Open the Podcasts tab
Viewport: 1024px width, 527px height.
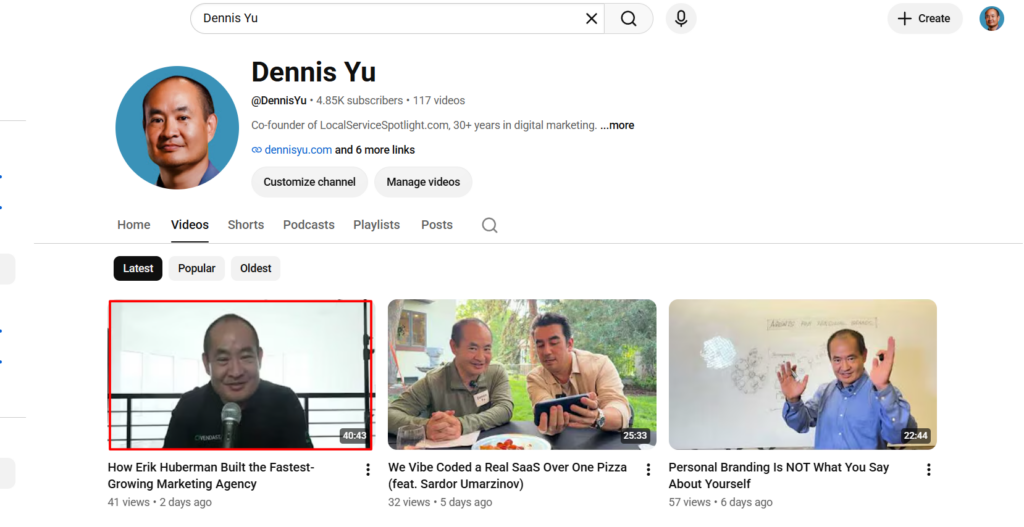point(308,225)
